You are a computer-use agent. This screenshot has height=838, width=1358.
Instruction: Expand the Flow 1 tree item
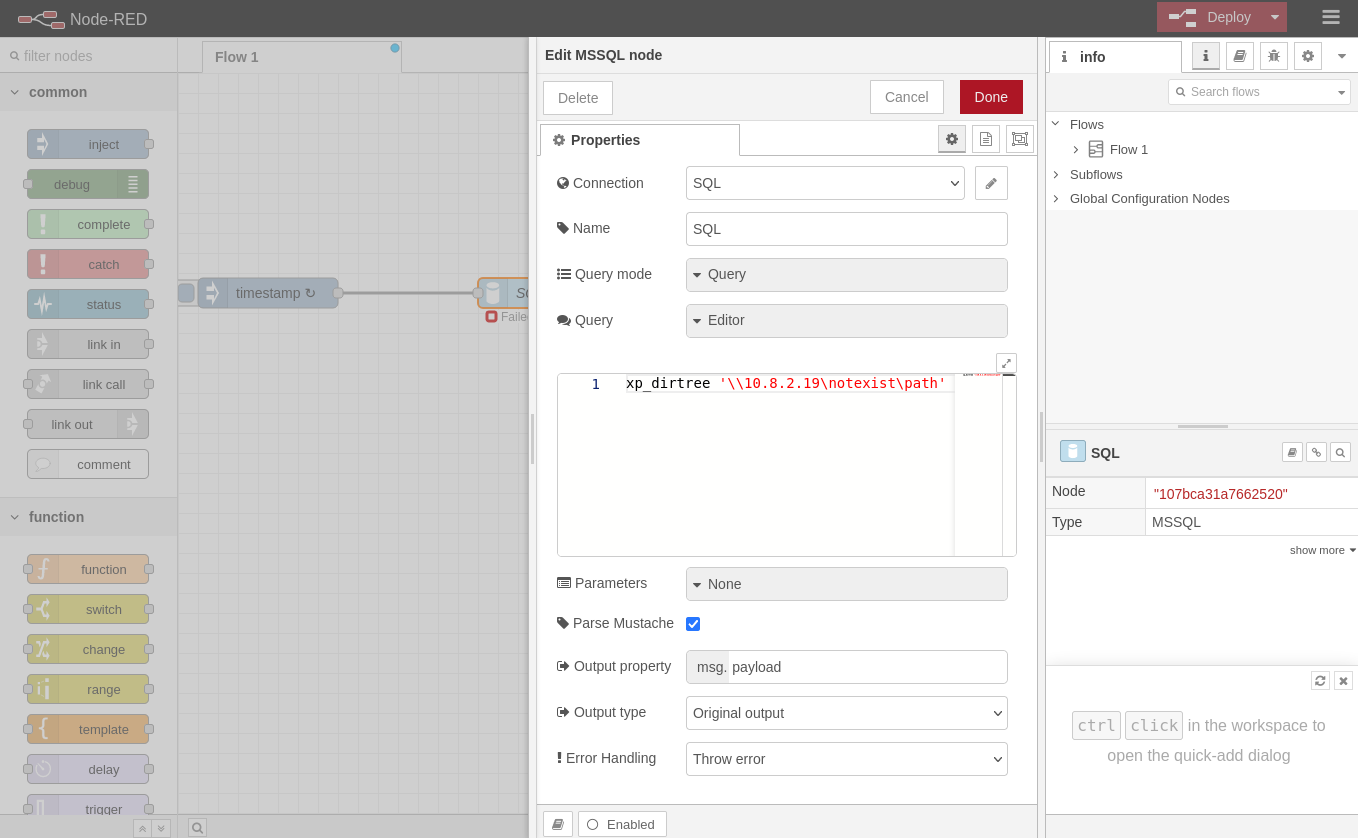pos(1076,149)
